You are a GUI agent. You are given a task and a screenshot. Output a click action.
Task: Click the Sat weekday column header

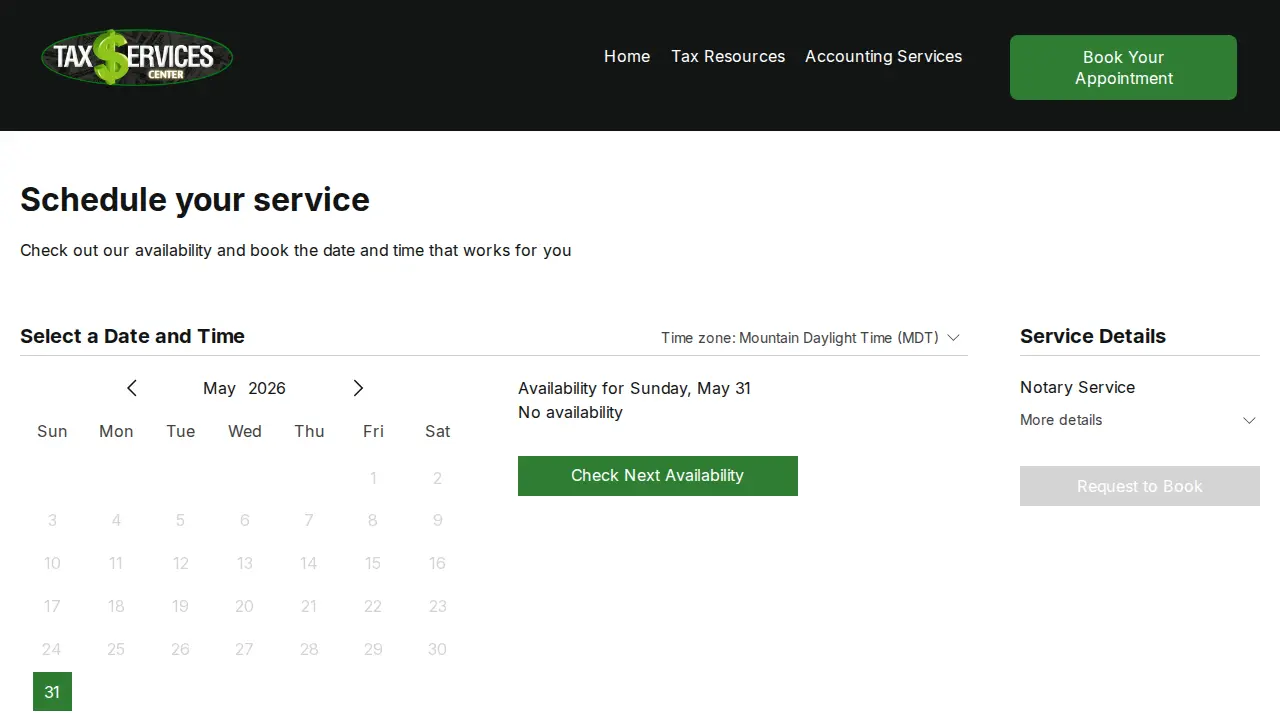[437, 431]
